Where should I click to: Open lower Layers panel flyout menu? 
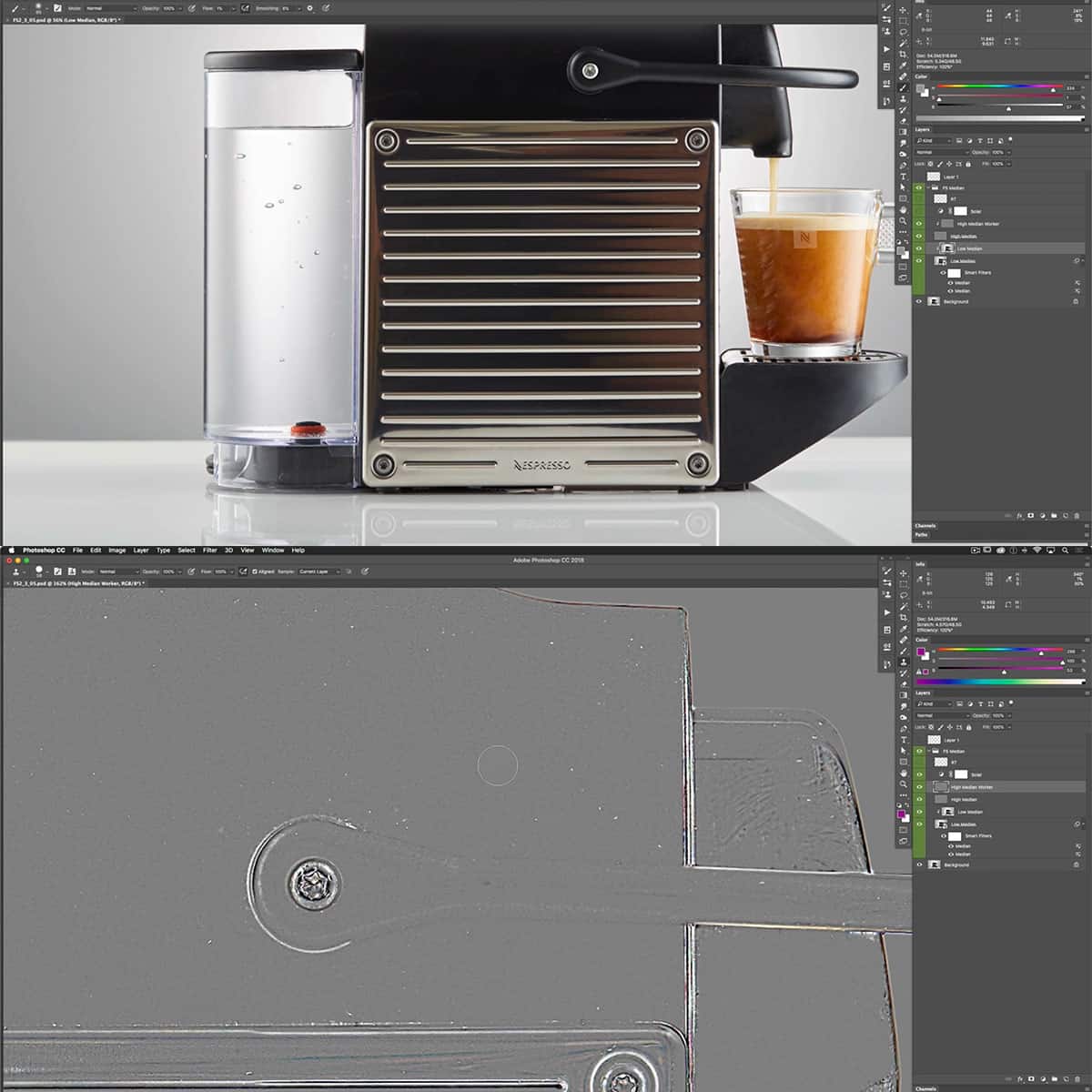pos(1087,693)
